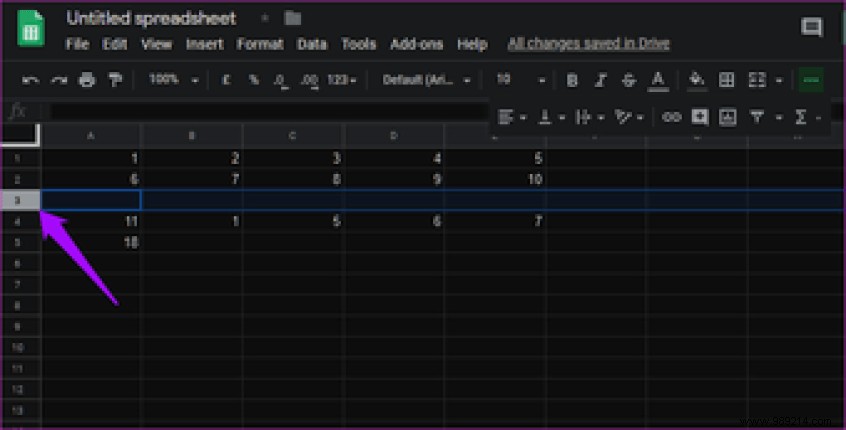Open the Data menu
Viewport: 846px width, 430px height.
312,44
